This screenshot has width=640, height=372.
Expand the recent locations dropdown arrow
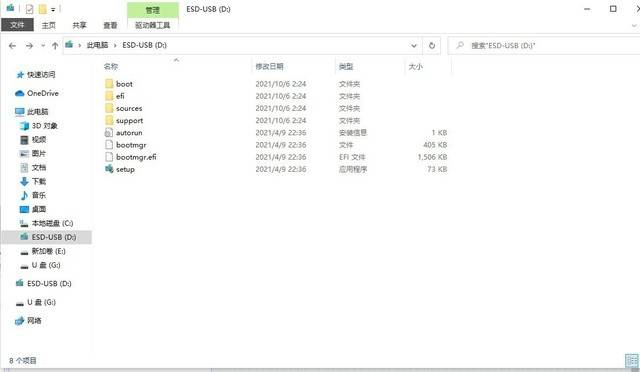(x=43, y=46)
